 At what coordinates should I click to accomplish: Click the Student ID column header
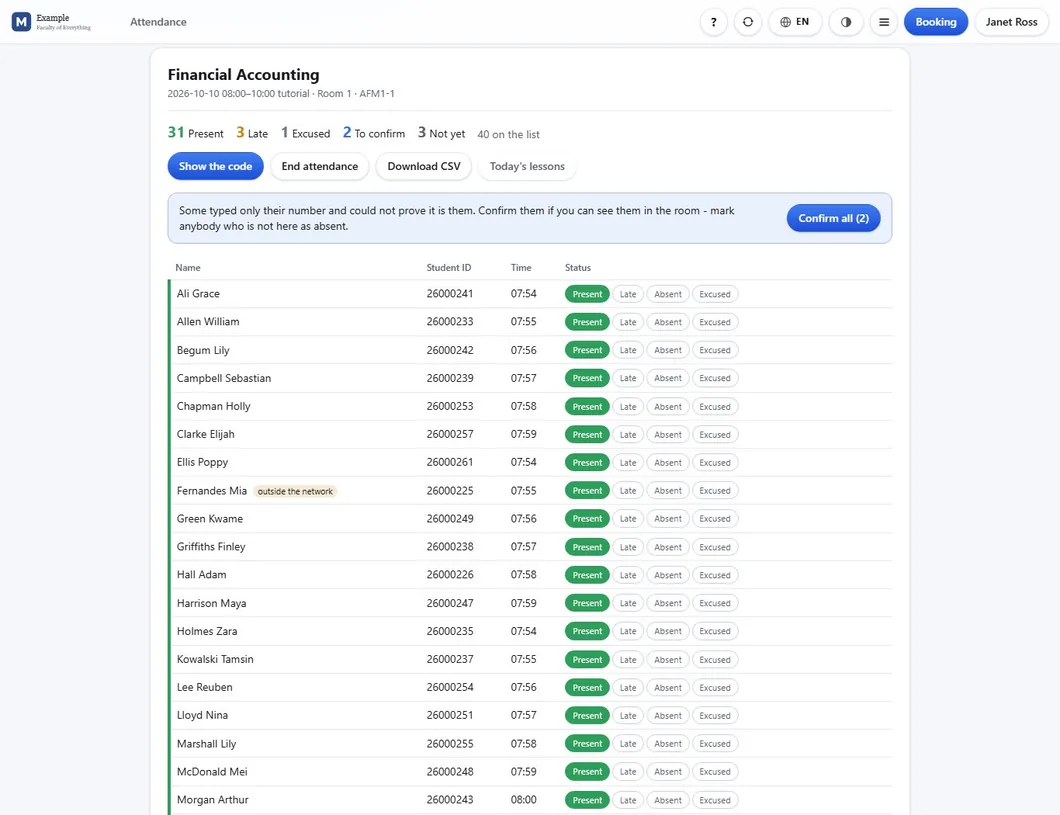pyautogui.click(x=449, y=268)
